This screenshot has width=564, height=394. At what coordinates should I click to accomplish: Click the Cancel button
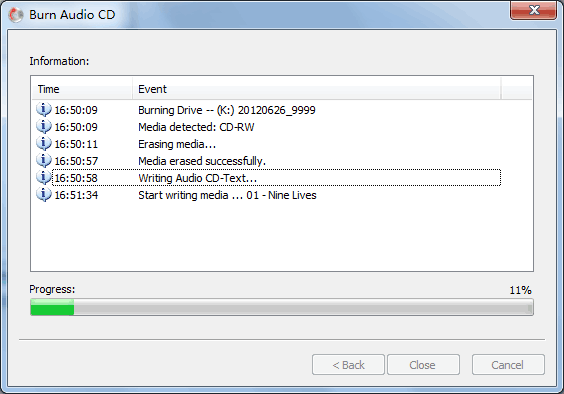(x=508, y=365)
